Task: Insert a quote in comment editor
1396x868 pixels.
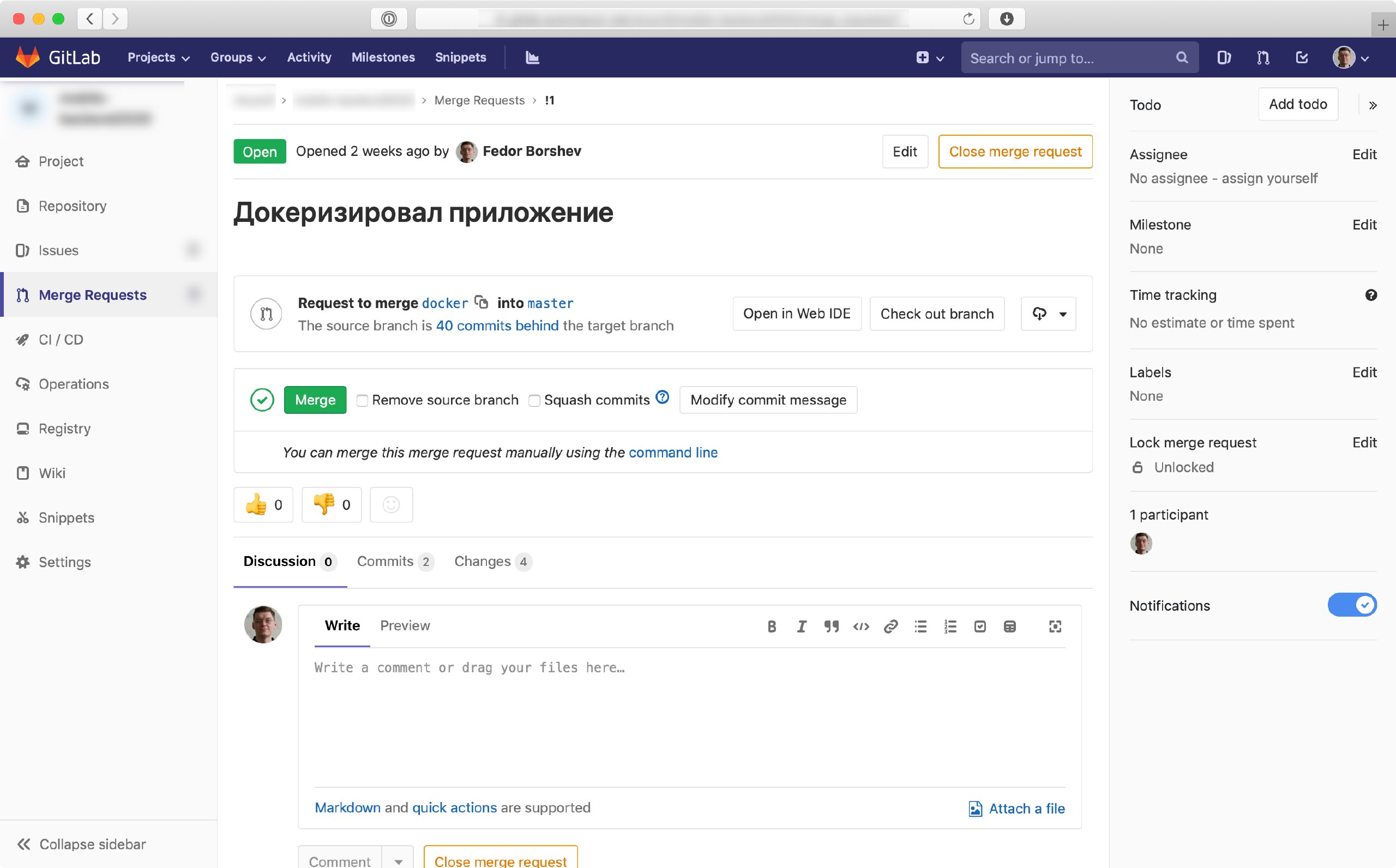Action: [831, 626]
